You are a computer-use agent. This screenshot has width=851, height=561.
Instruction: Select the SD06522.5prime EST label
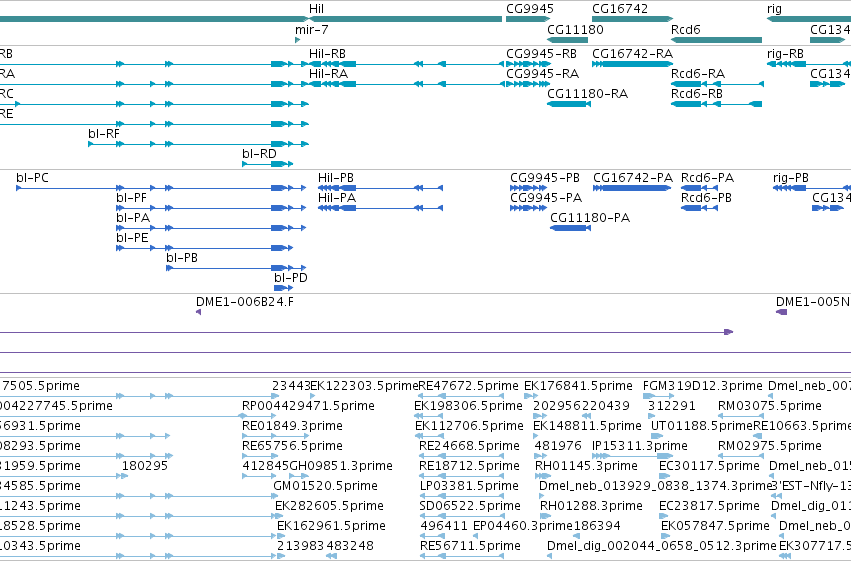click(470, 506)
